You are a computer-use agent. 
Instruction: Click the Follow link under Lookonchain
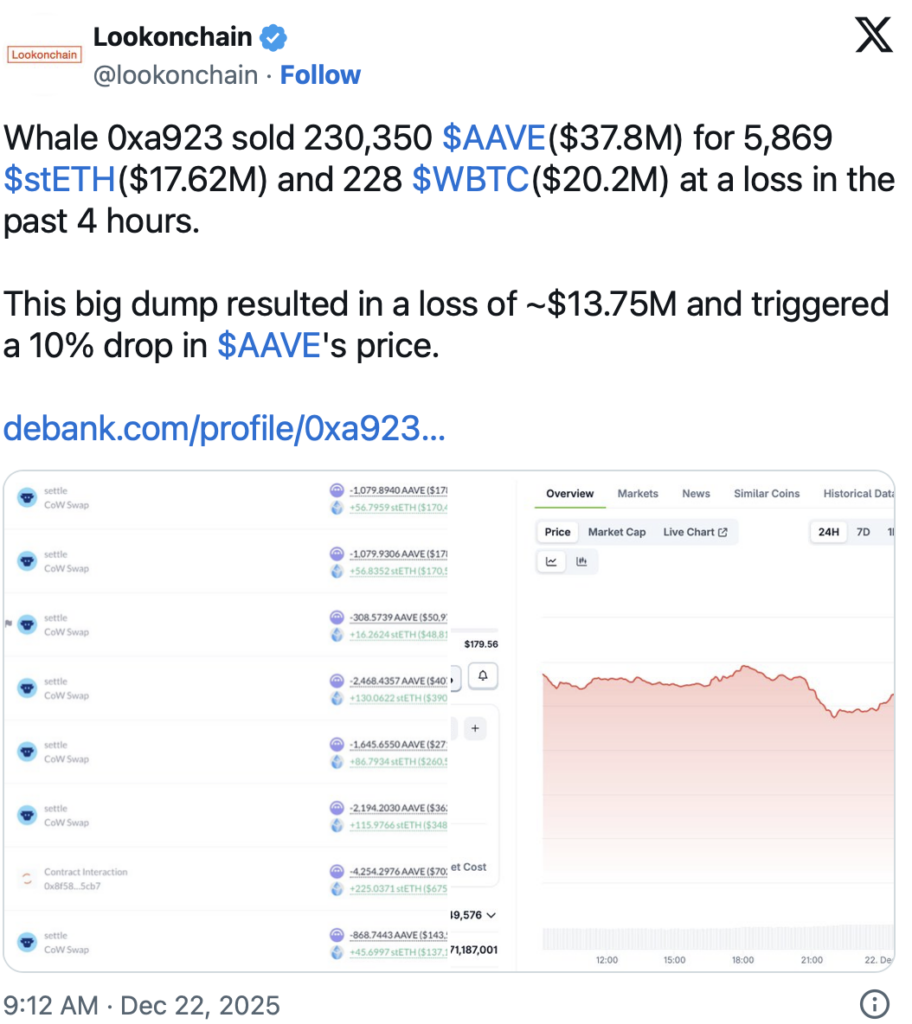(320, 74)
